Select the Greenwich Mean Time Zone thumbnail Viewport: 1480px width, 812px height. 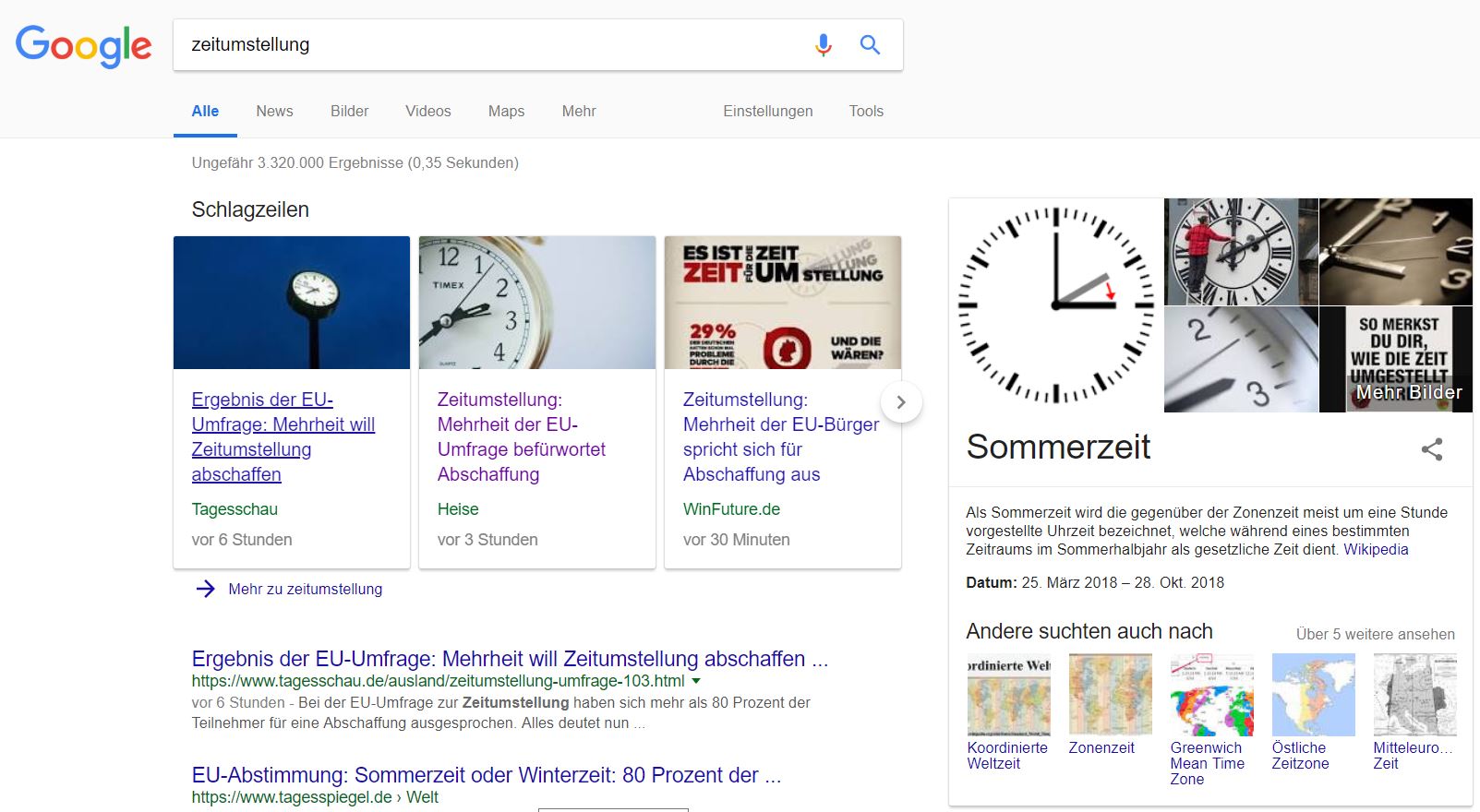[1211, 695]
